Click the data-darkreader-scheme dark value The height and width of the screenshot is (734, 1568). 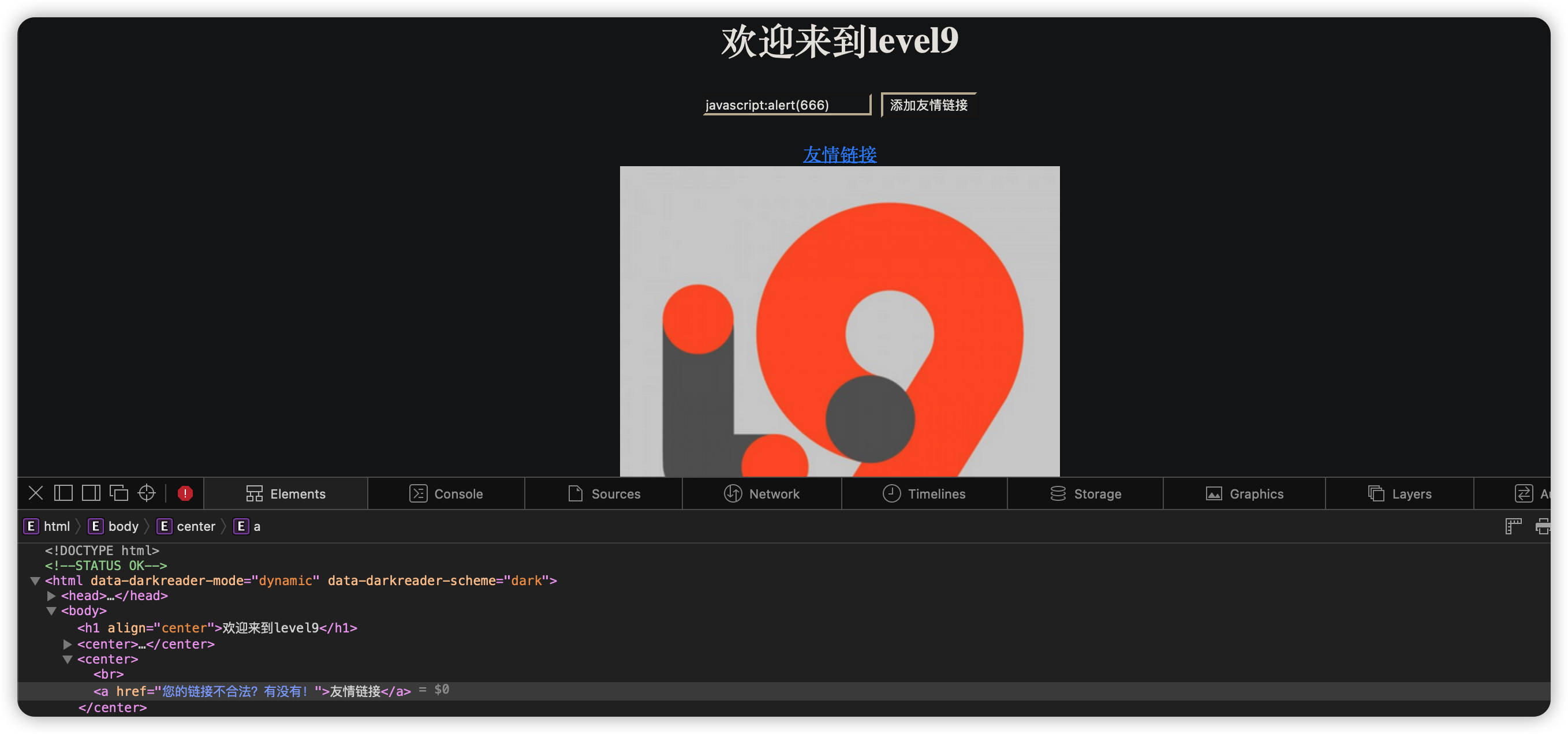(x=526, y=581)
